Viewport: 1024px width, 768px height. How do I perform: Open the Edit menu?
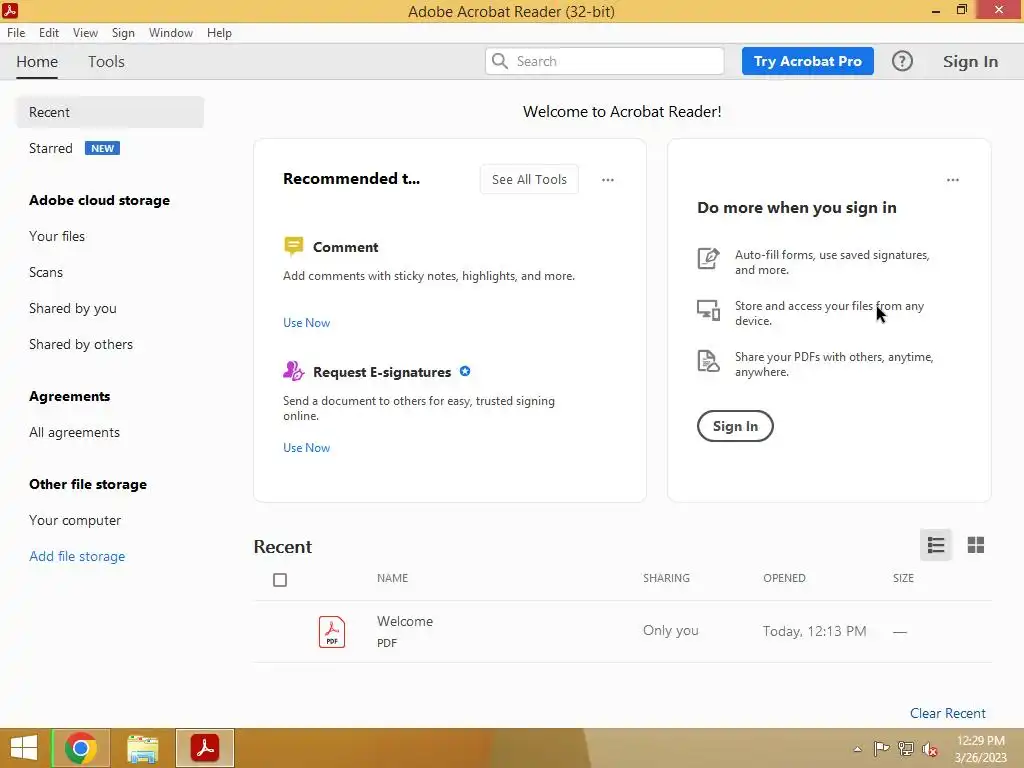(x=49, y=33)
